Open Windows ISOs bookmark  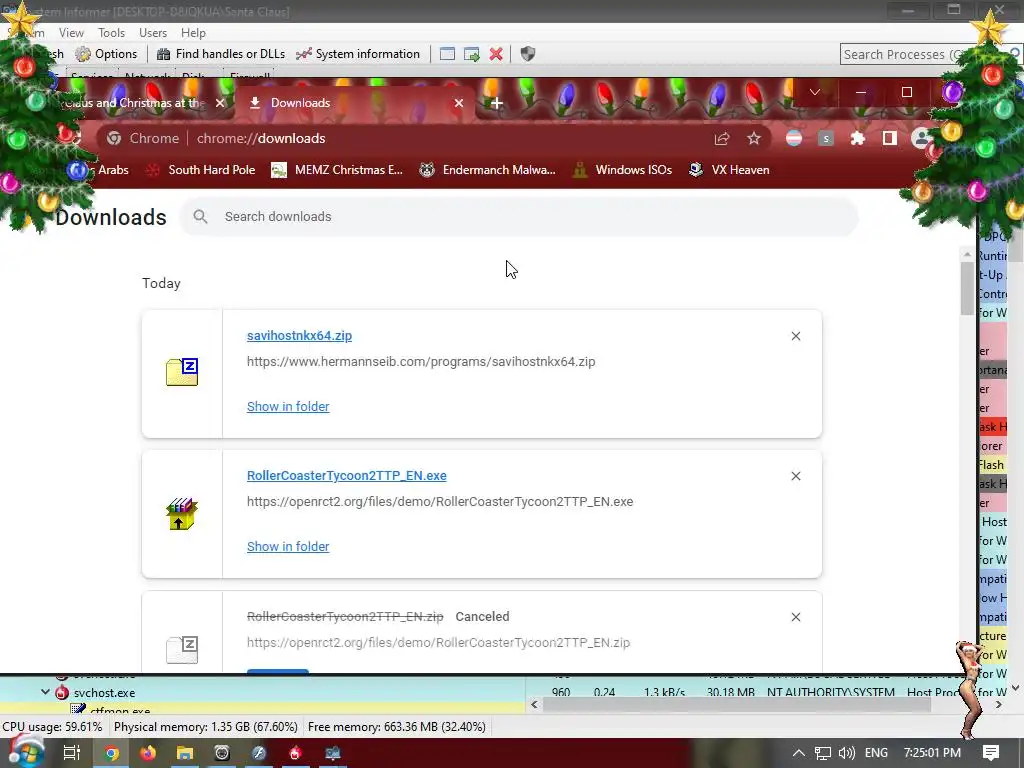[x=622, y=170]
